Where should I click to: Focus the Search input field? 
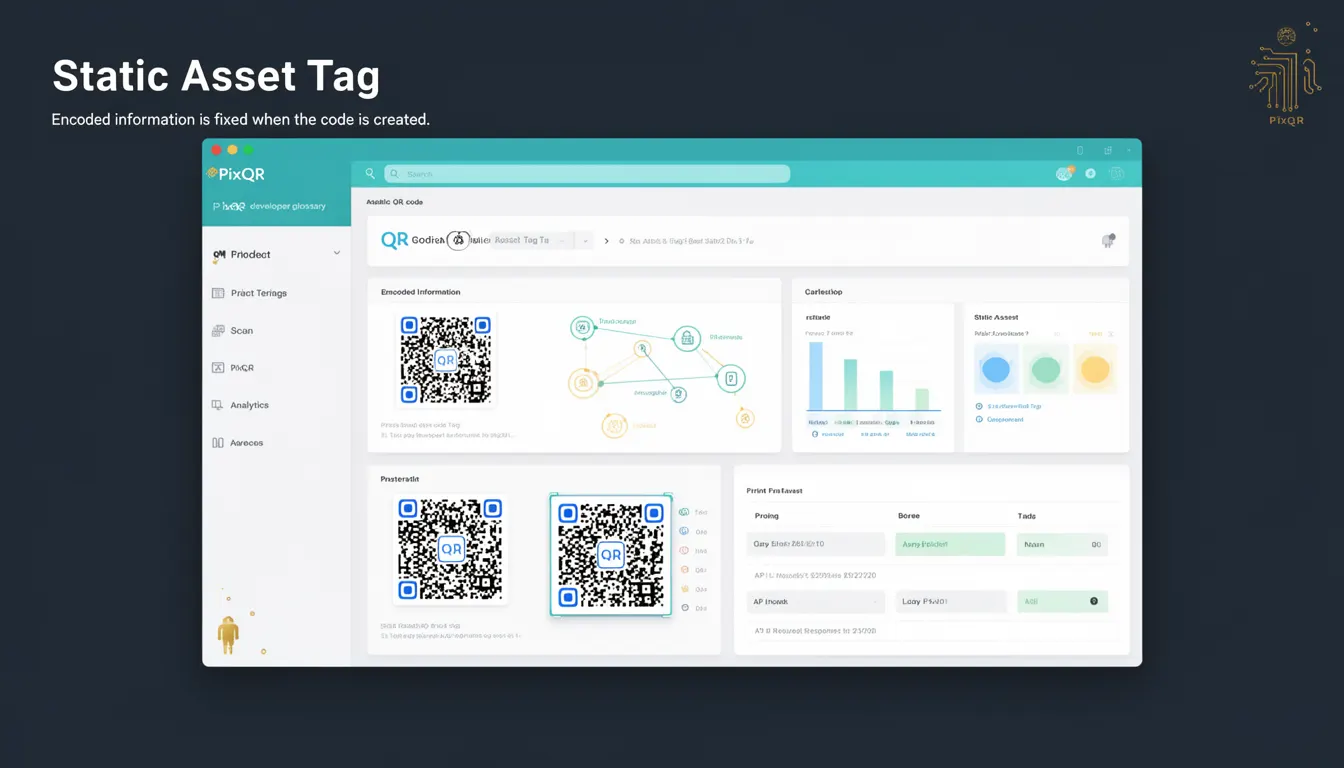coord(587,174)
